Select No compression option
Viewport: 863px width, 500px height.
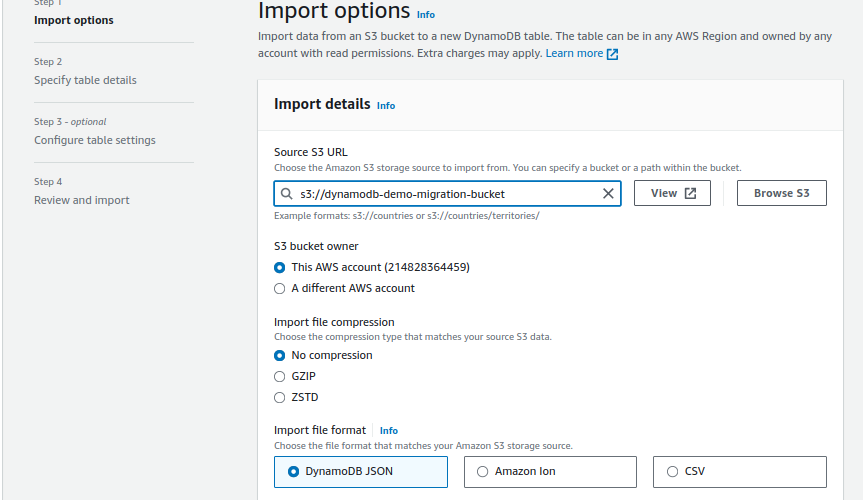pos(280,356)
